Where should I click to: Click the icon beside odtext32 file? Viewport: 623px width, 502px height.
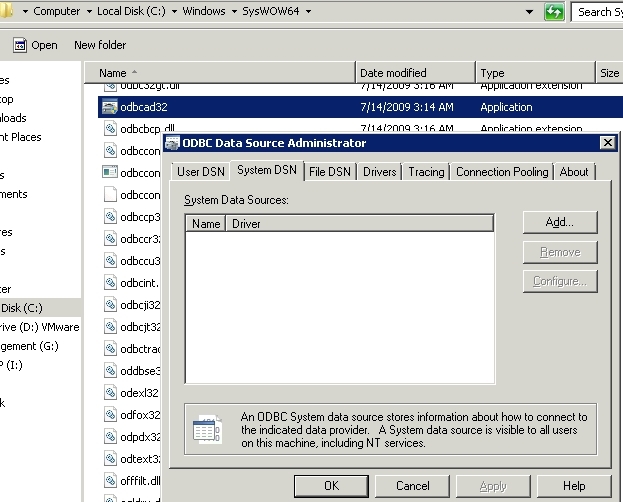(x=110, y=459)
